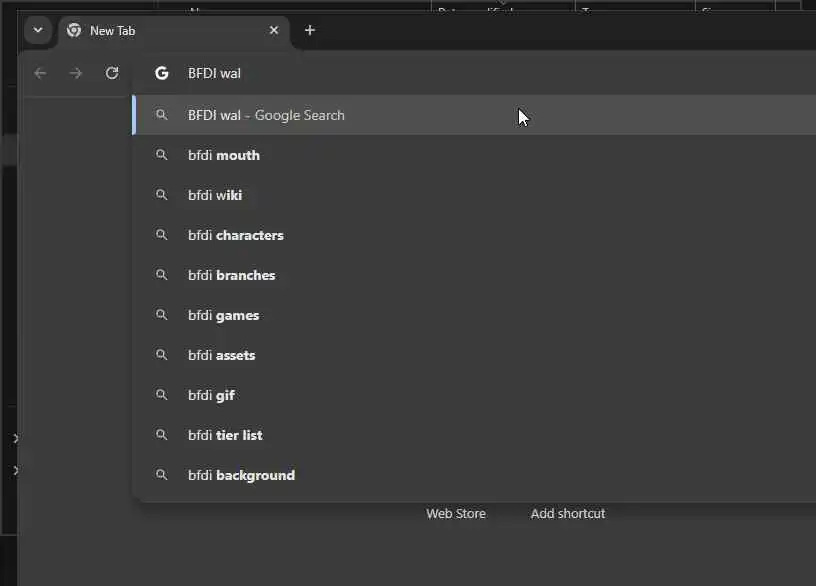Click the 'bfdi tier list' suggestion

pos(226,435)
